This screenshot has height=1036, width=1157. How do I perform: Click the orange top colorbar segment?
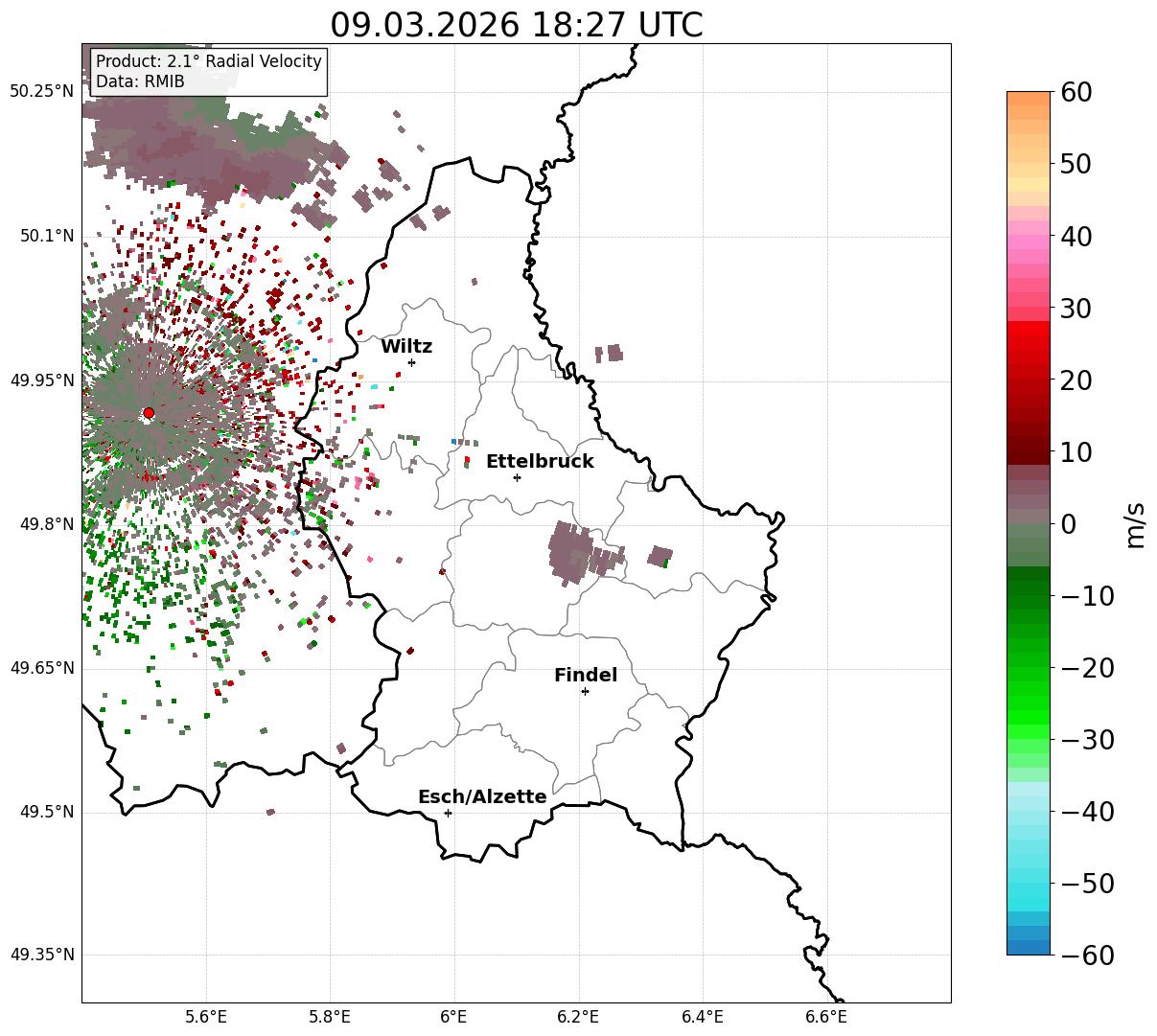click(x=1029, y=99)
